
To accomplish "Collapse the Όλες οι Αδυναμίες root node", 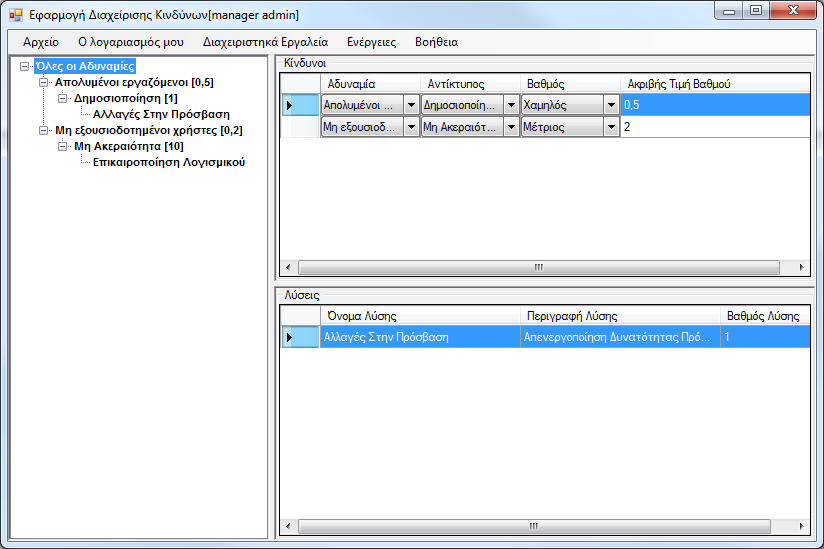I will 24,66.
